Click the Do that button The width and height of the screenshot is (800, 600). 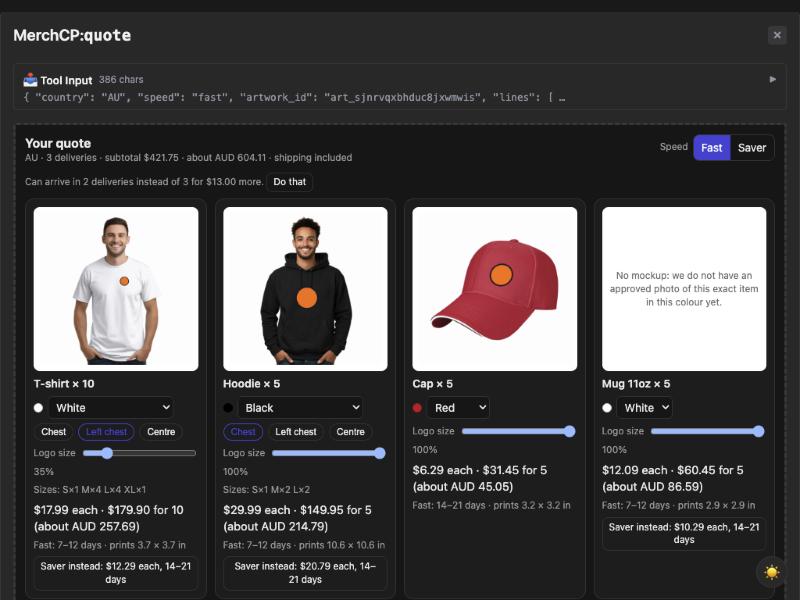[289, 182]
